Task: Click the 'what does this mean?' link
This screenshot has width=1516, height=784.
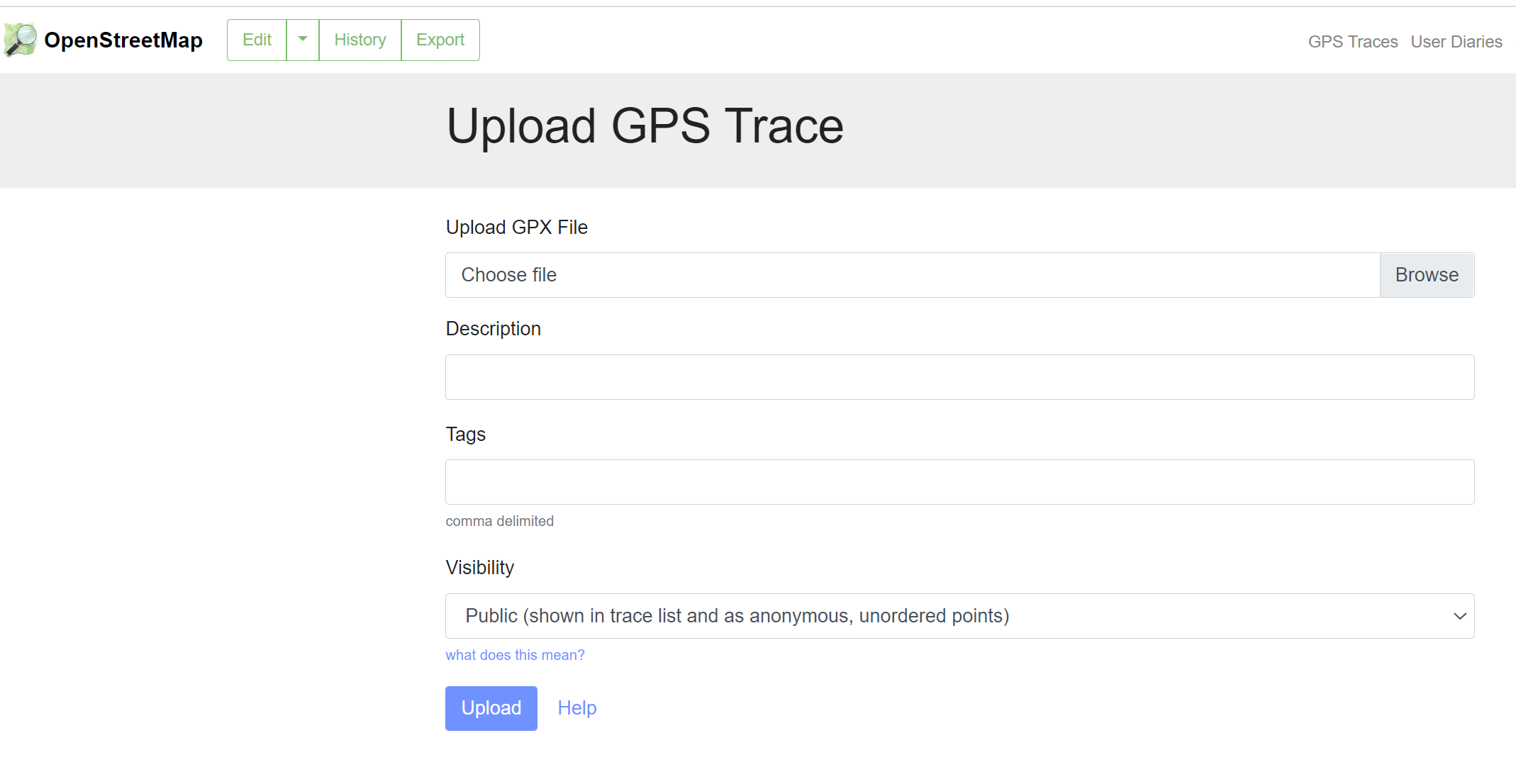Action: click(516, 655)
